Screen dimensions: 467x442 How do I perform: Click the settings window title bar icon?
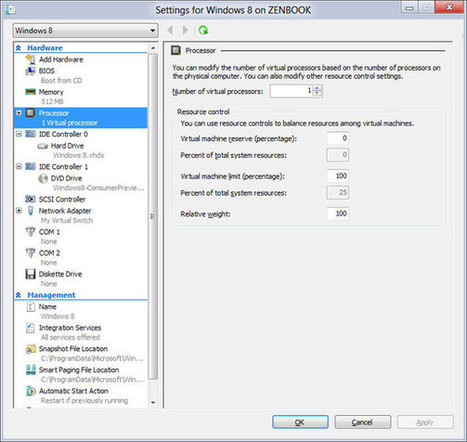(10, 10)
